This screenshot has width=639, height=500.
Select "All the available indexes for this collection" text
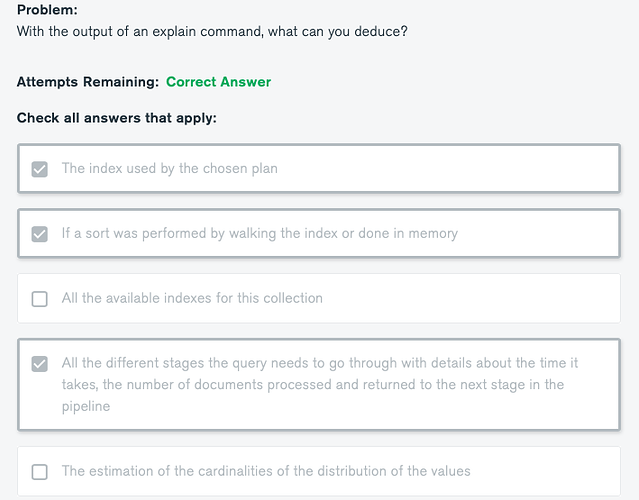192,298
